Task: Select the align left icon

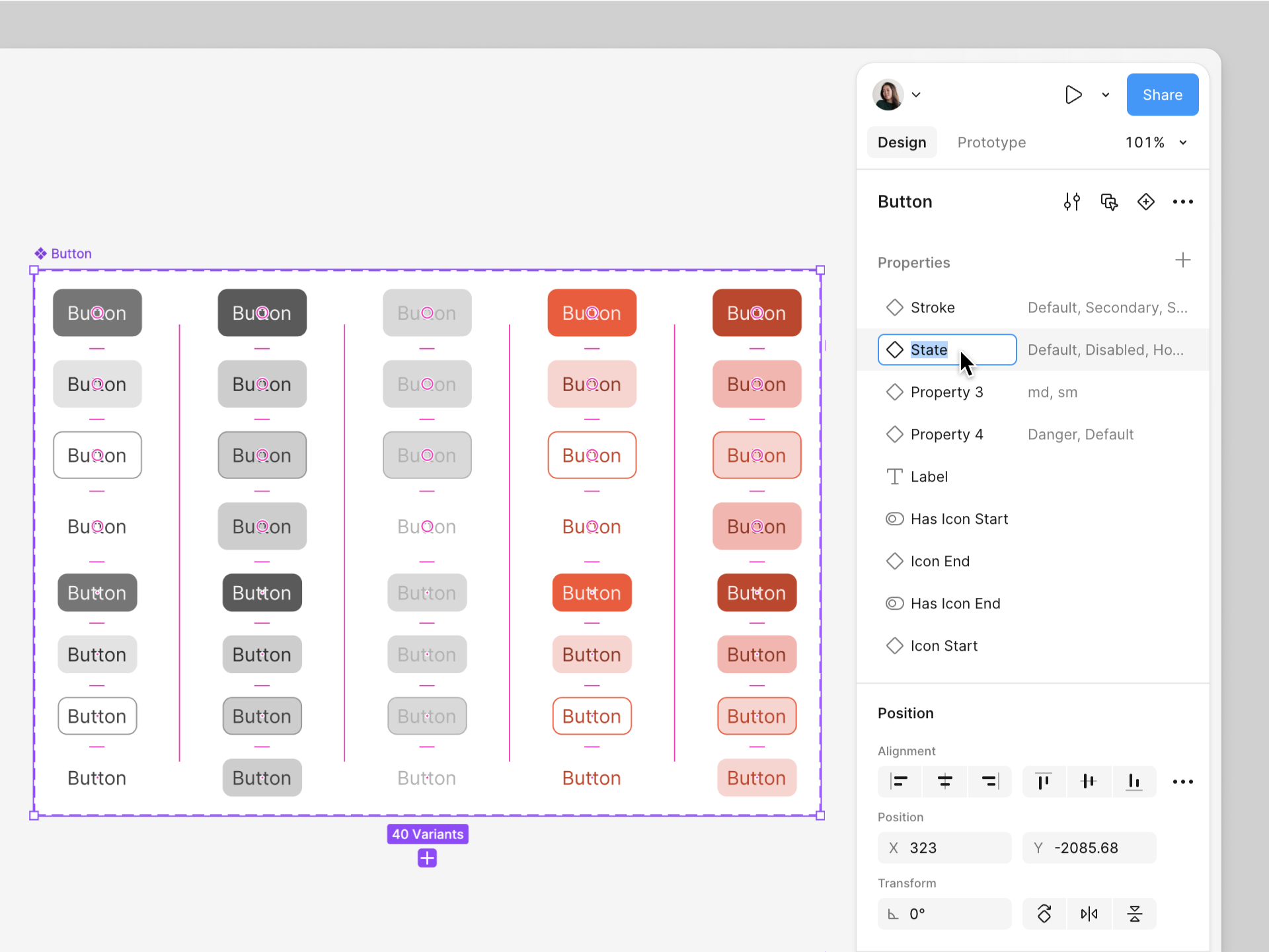Action: click(899, 782)
